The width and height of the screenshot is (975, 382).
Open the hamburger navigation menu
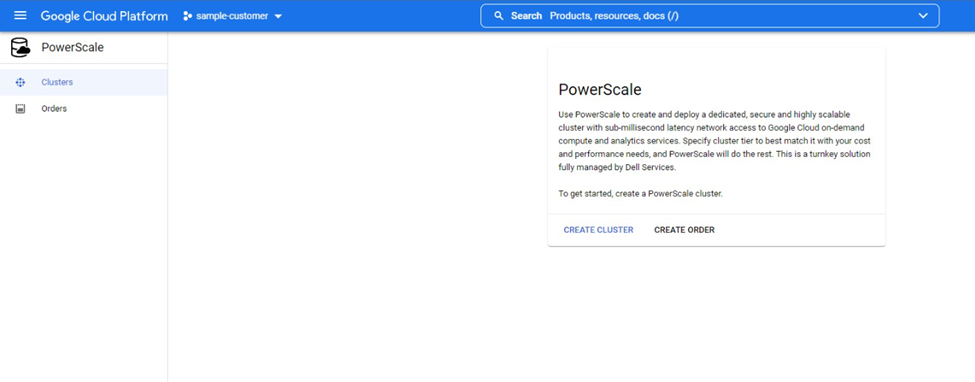pyautogui.click(x=20, y=16)
